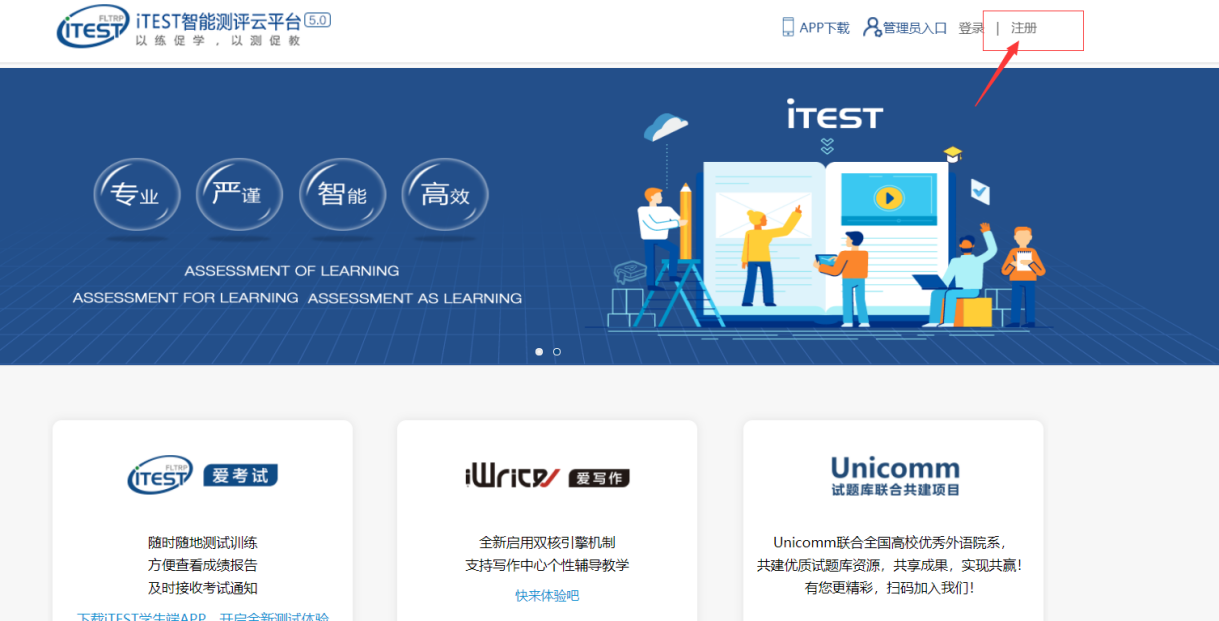Select the first carousel indicator dot
Viewport: 1219px width, 621px height.
(539, 352)
